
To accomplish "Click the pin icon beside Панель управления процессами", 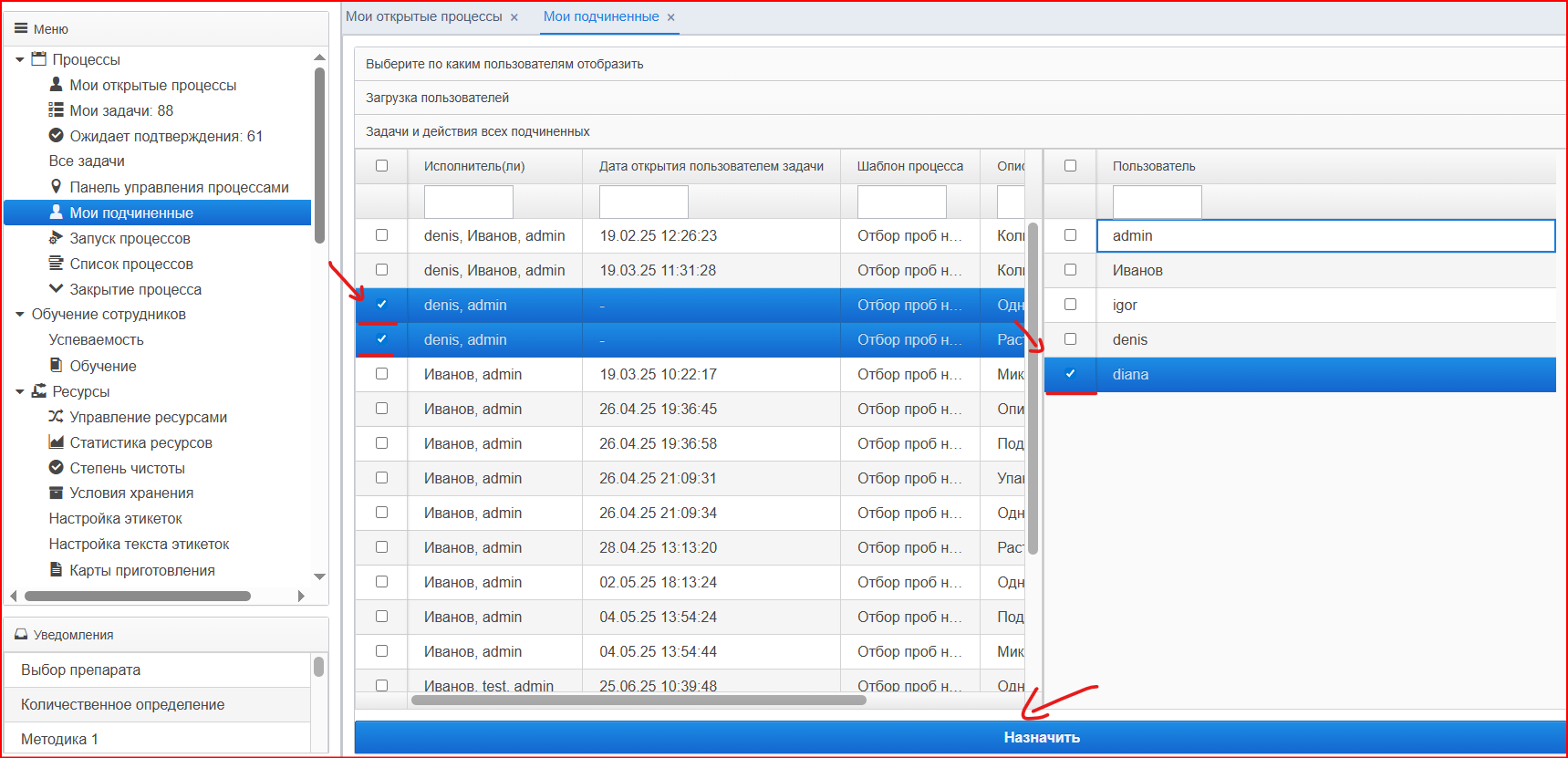I will (x=56, y=186).
